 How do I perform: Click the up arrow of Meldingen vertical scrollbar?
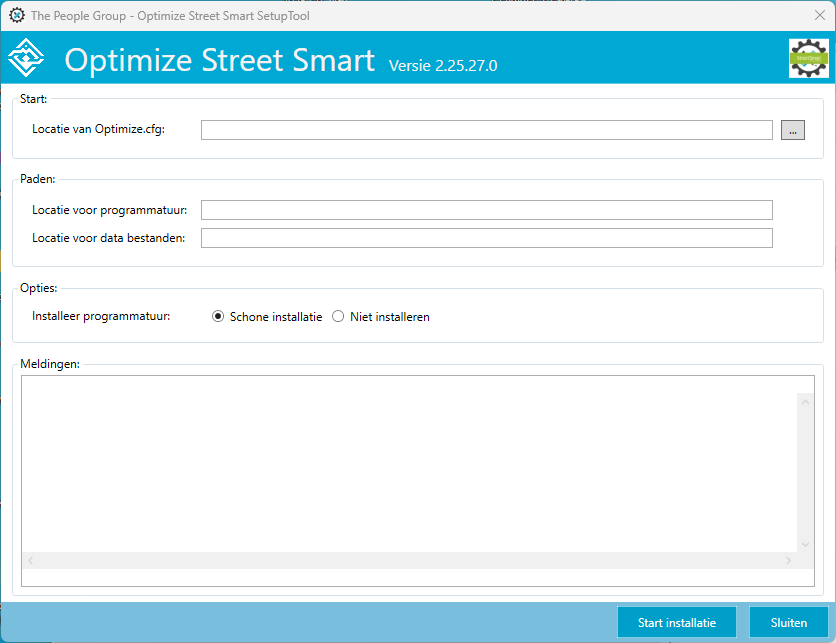click(805, 402)
